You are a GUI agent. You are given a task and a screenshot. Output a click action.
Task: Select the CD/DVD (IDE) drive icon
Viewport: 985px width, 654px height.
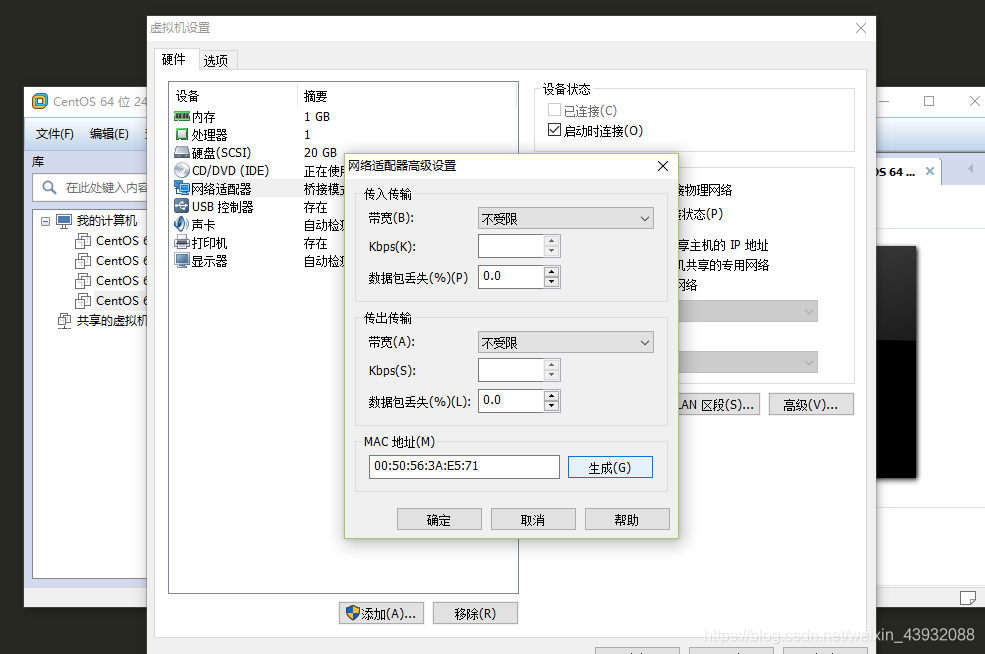coord(182,170)
